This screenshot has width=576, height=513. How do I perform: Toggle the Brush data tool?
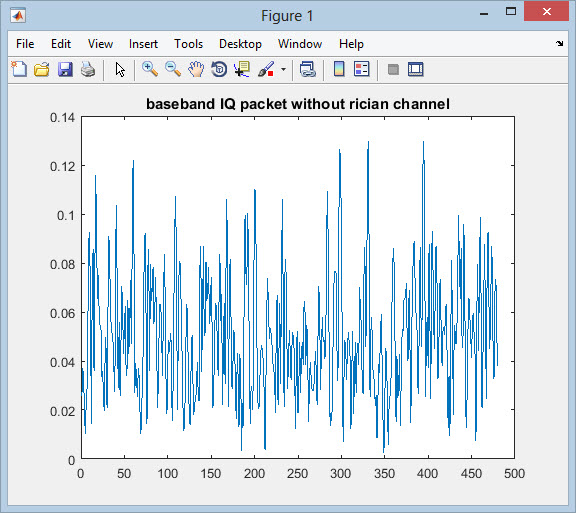tap(266, 69)
